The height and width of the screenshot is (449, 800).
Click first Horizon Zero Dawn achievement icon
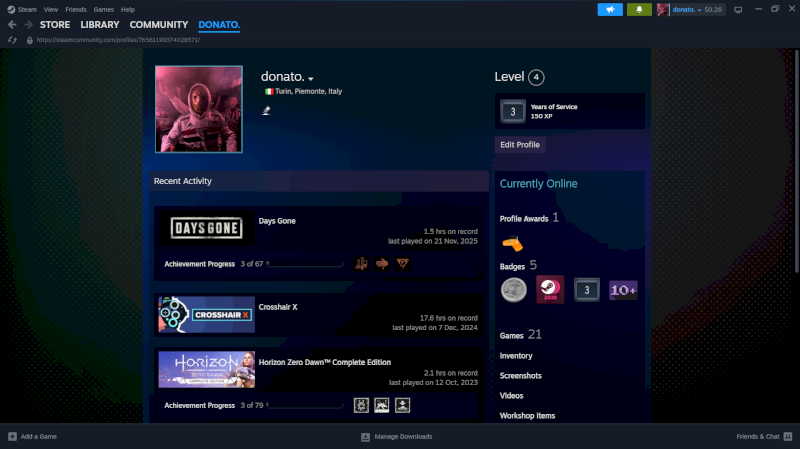tap(361, 405)
